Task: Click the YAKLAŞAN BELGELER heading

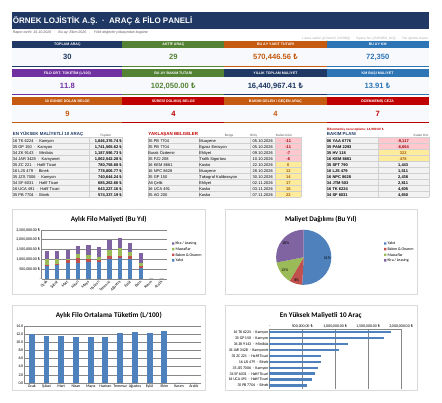Action: click(x=173, y=133)
